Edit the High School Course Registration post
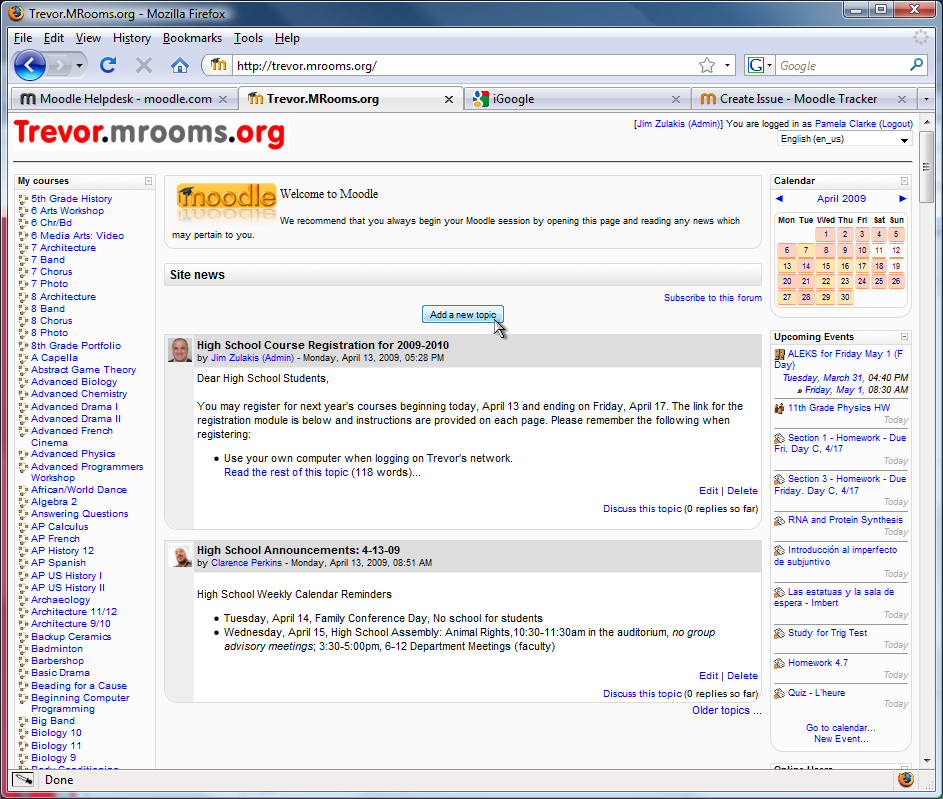Image resolution: width=943 pixels, height=799 pixels. (x=708, y=491)
